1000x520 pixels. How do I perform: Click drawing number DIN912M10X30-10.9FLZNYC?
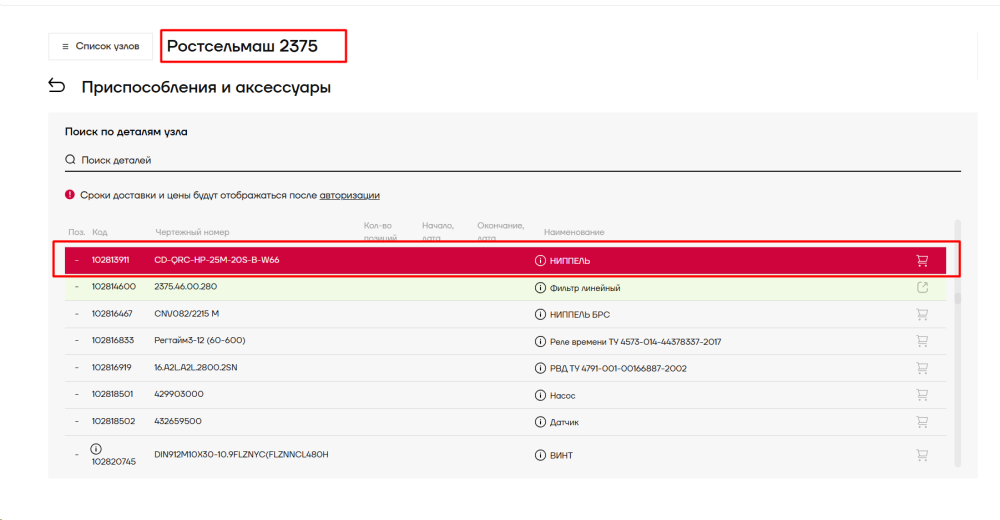(241, 454)
